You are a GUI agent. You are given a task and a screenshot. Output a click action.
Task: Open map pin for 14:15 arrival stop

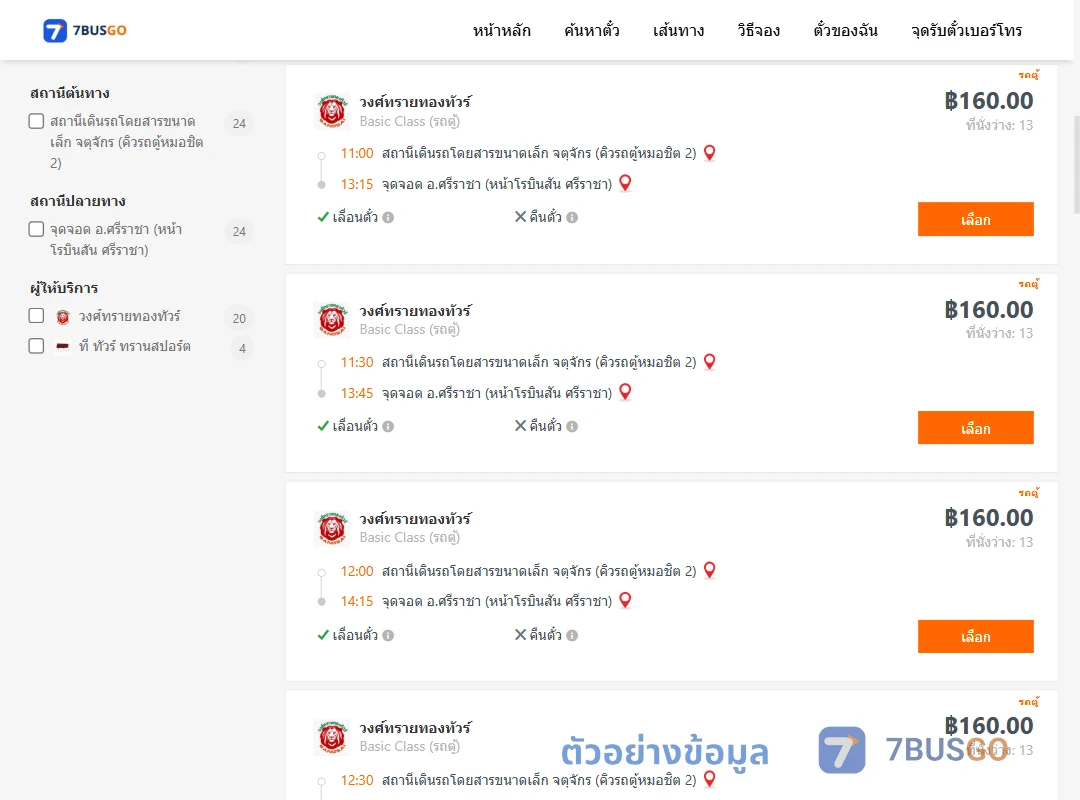click(x=625, y=600)
